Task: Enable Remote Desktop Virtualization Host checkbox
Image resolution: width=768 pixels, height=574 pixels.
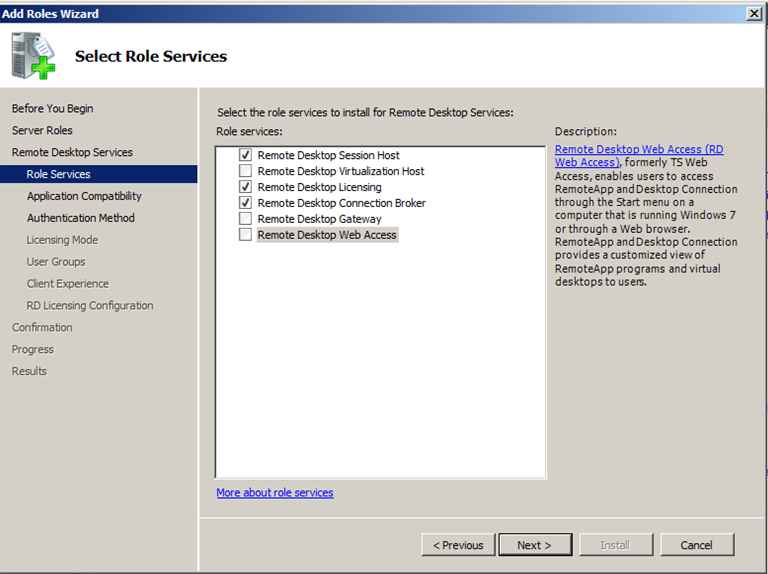Action: click(245, 171)
